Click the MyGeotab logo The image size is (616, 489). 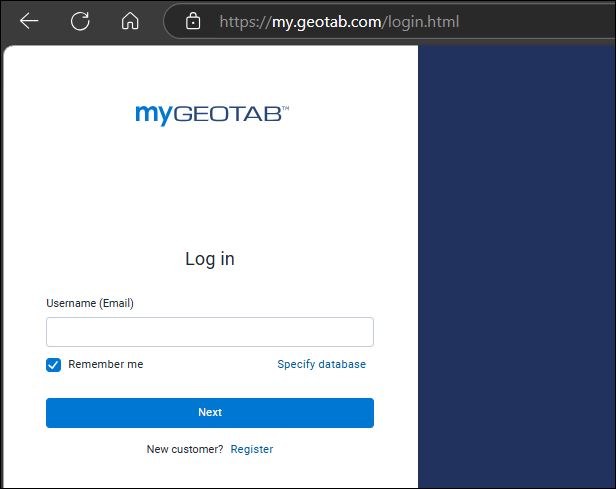(x=212, y=115)
